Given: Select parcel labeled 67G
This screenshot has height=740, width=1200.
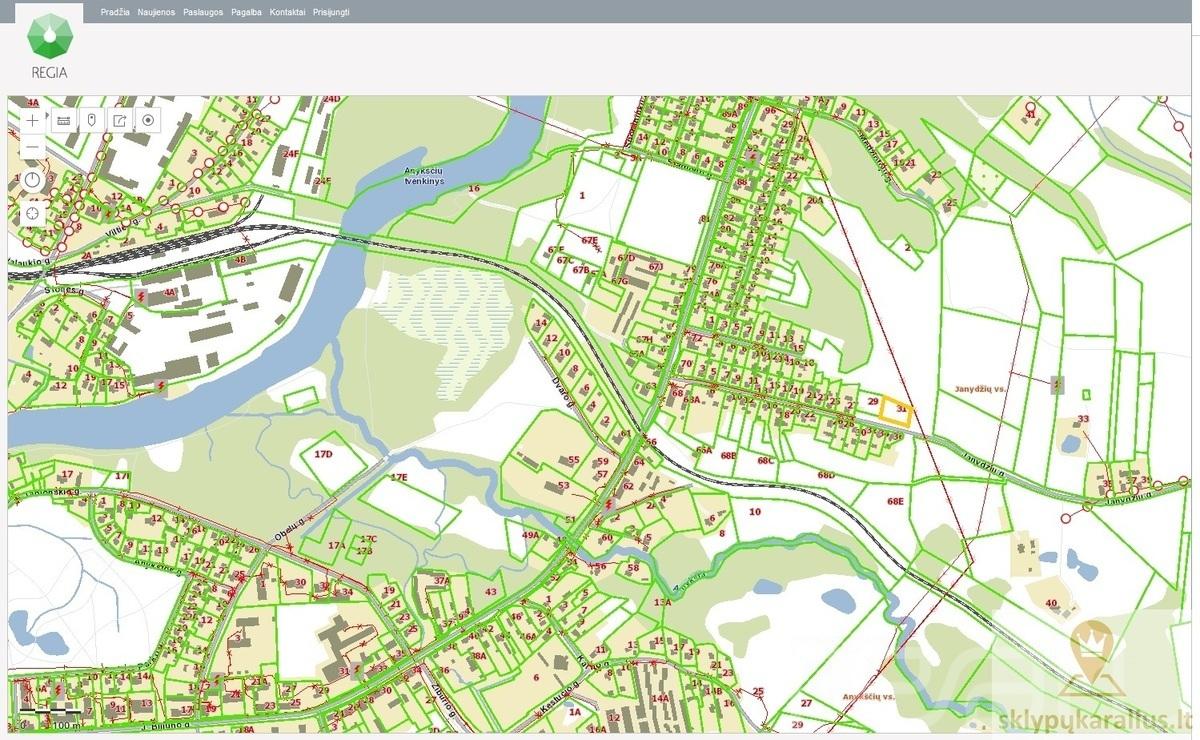Looking at the screenshot, I should (x=620, y=281).
